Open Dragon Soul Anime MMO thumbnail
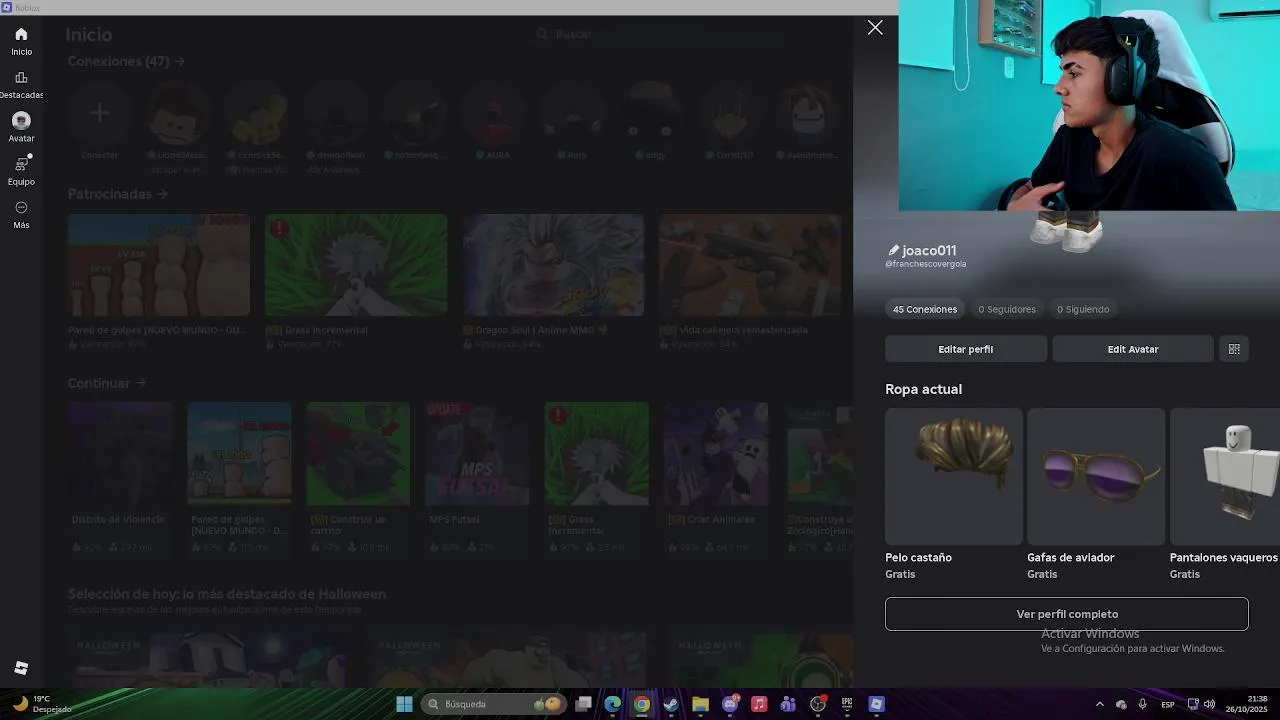Screen dimensions: 1280x720 click(x=553, y=265)
